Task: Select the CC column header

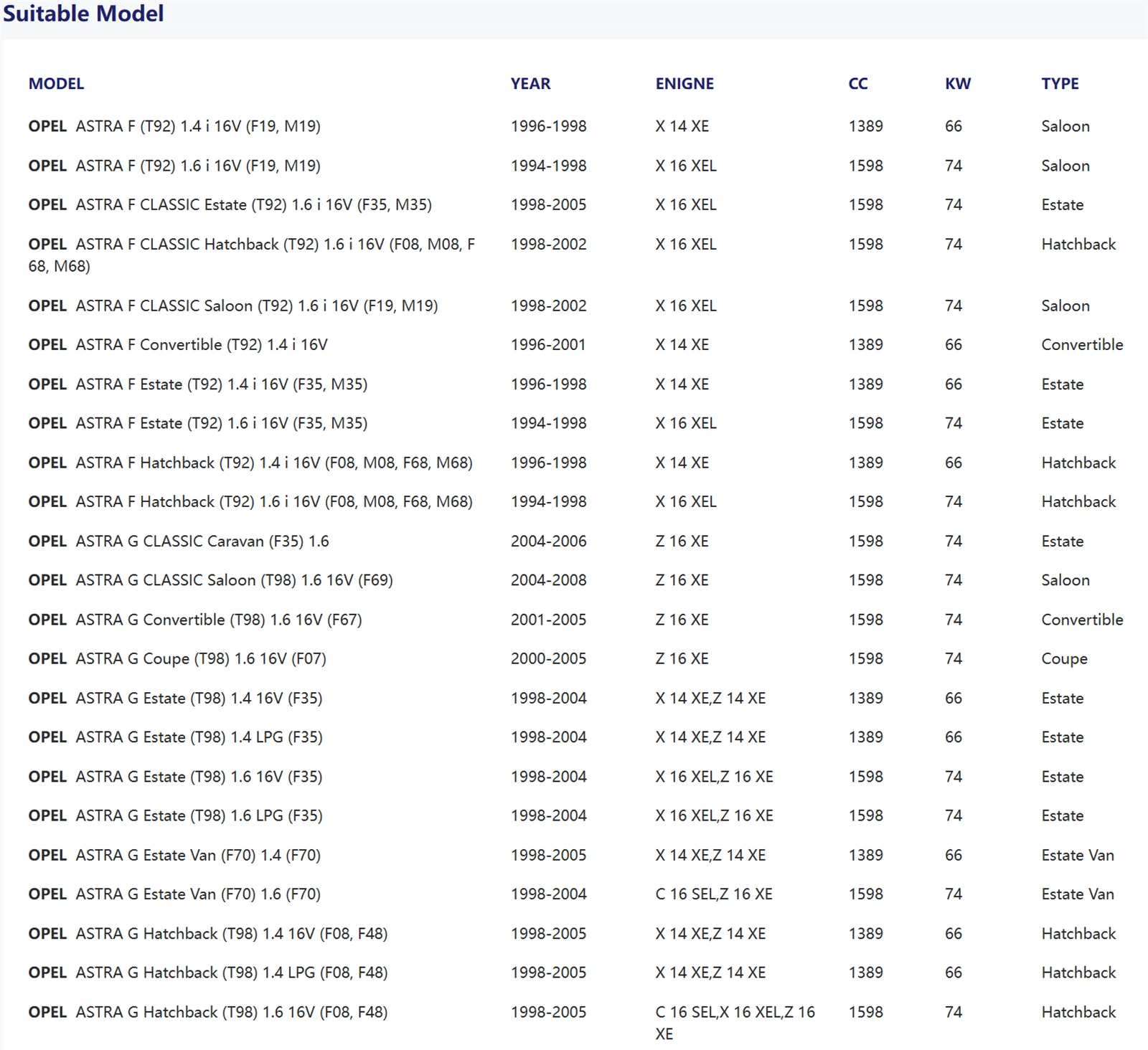Action: pos(858,83)
